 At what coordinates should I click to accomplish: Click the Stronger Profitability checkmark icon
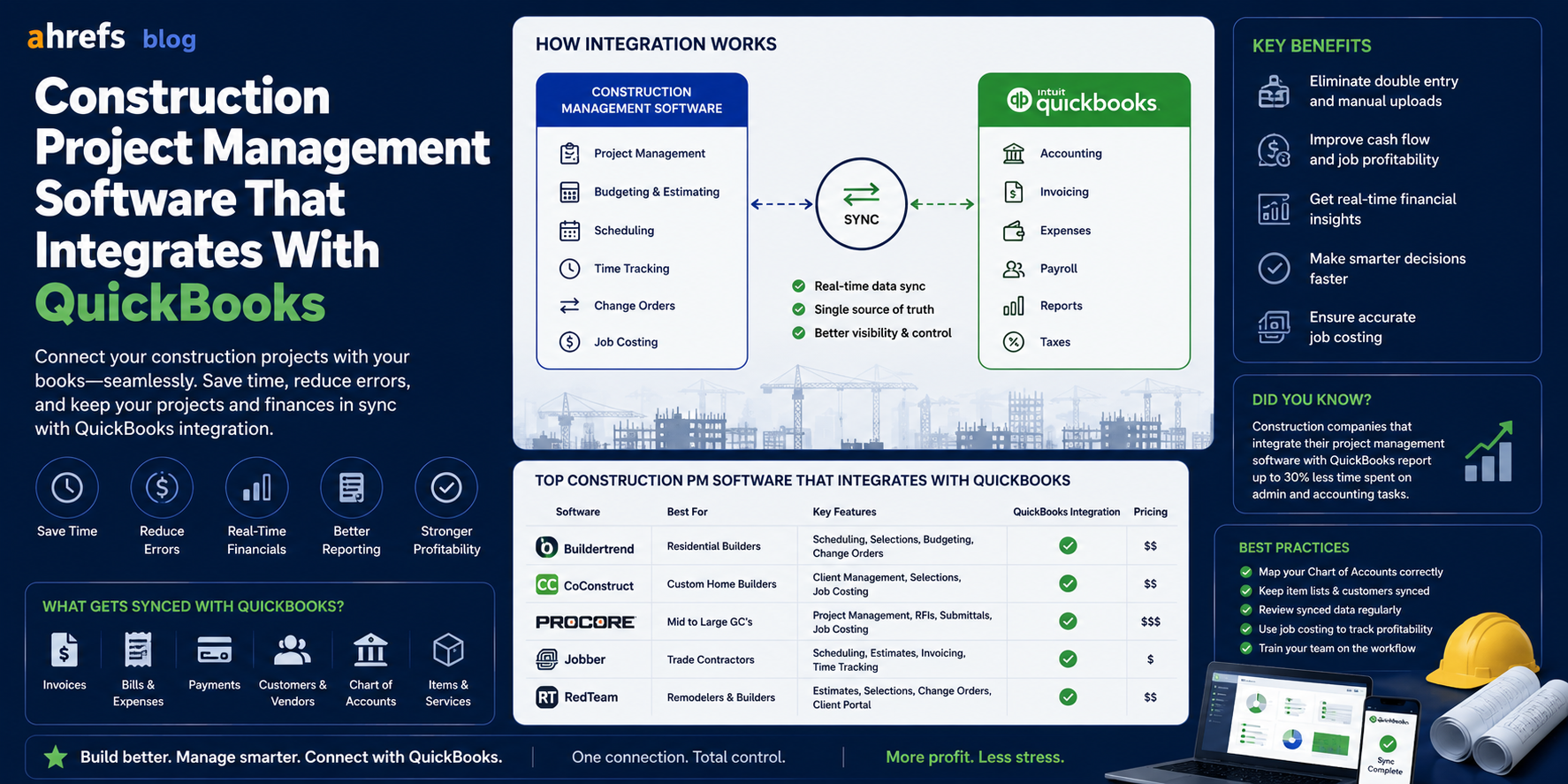click(x=446, y=488)
